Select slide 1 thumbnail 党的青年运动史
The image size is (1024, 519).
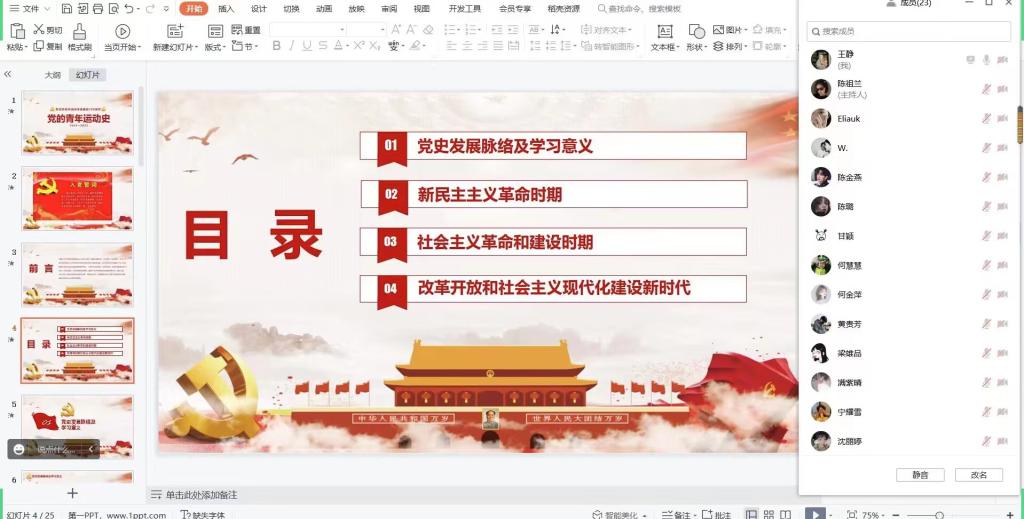[x=78, y=122]
